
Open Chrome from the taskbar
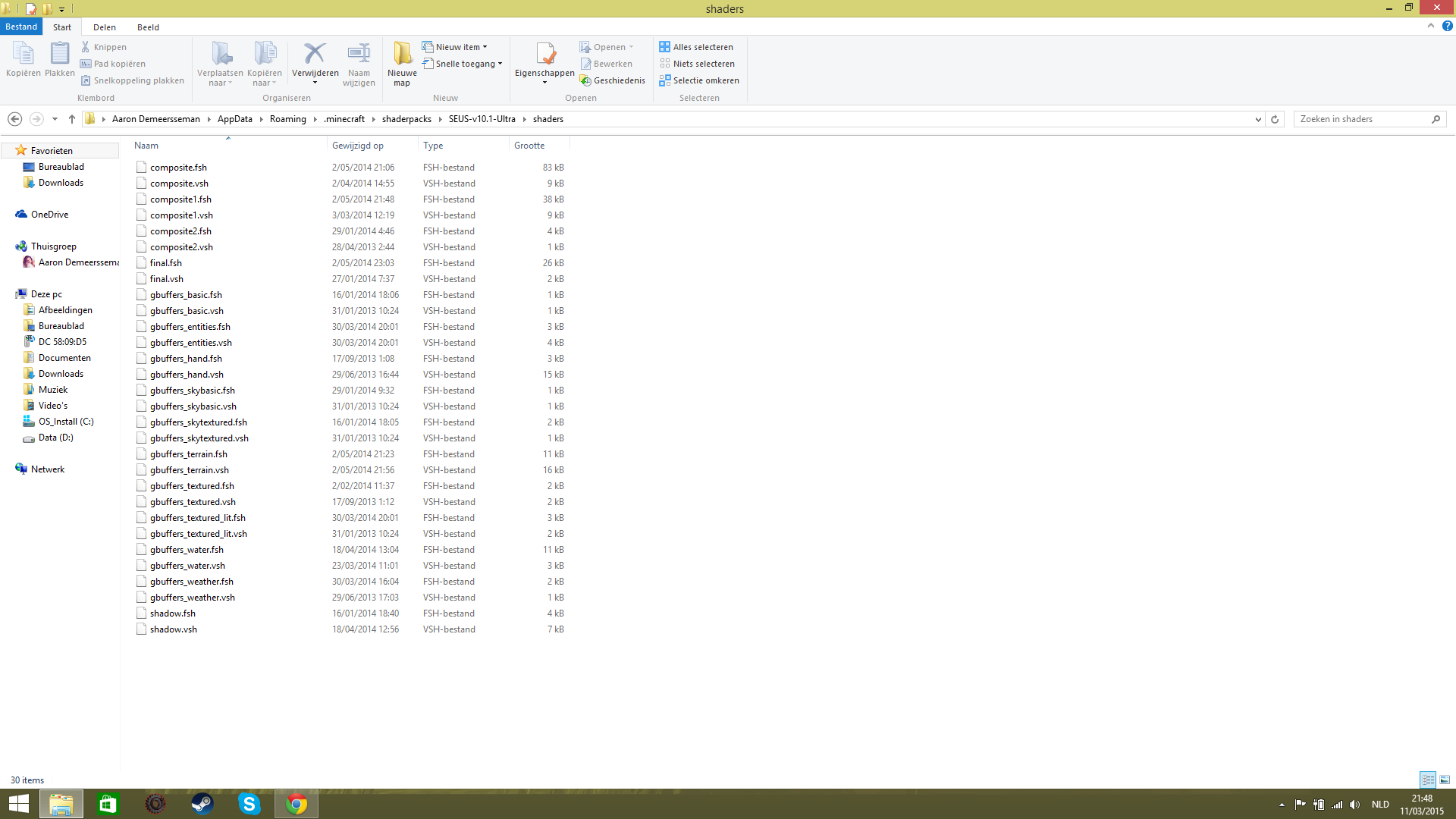point(297,804)
